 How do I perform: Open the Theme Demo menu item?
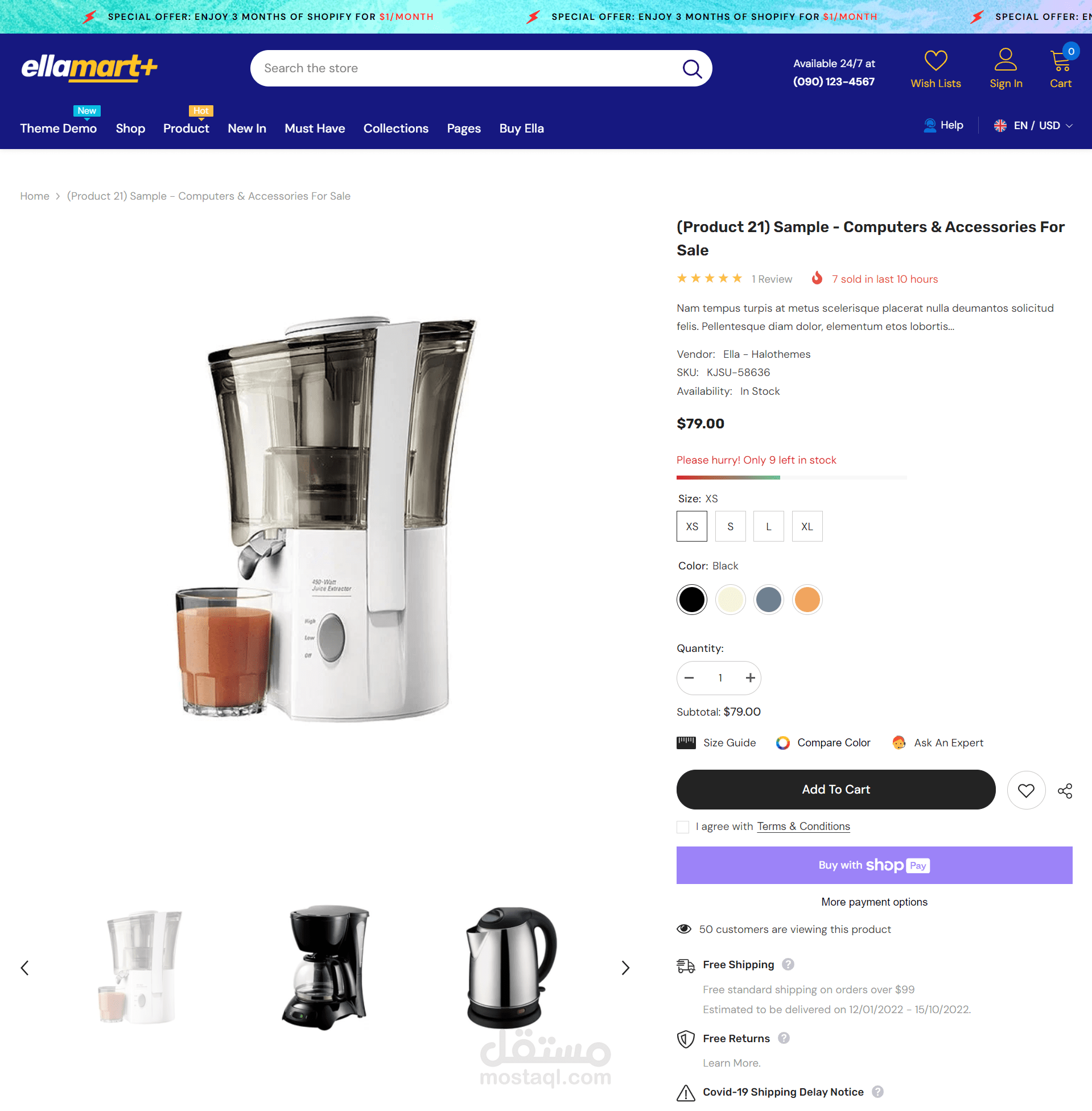click(59, 129)
